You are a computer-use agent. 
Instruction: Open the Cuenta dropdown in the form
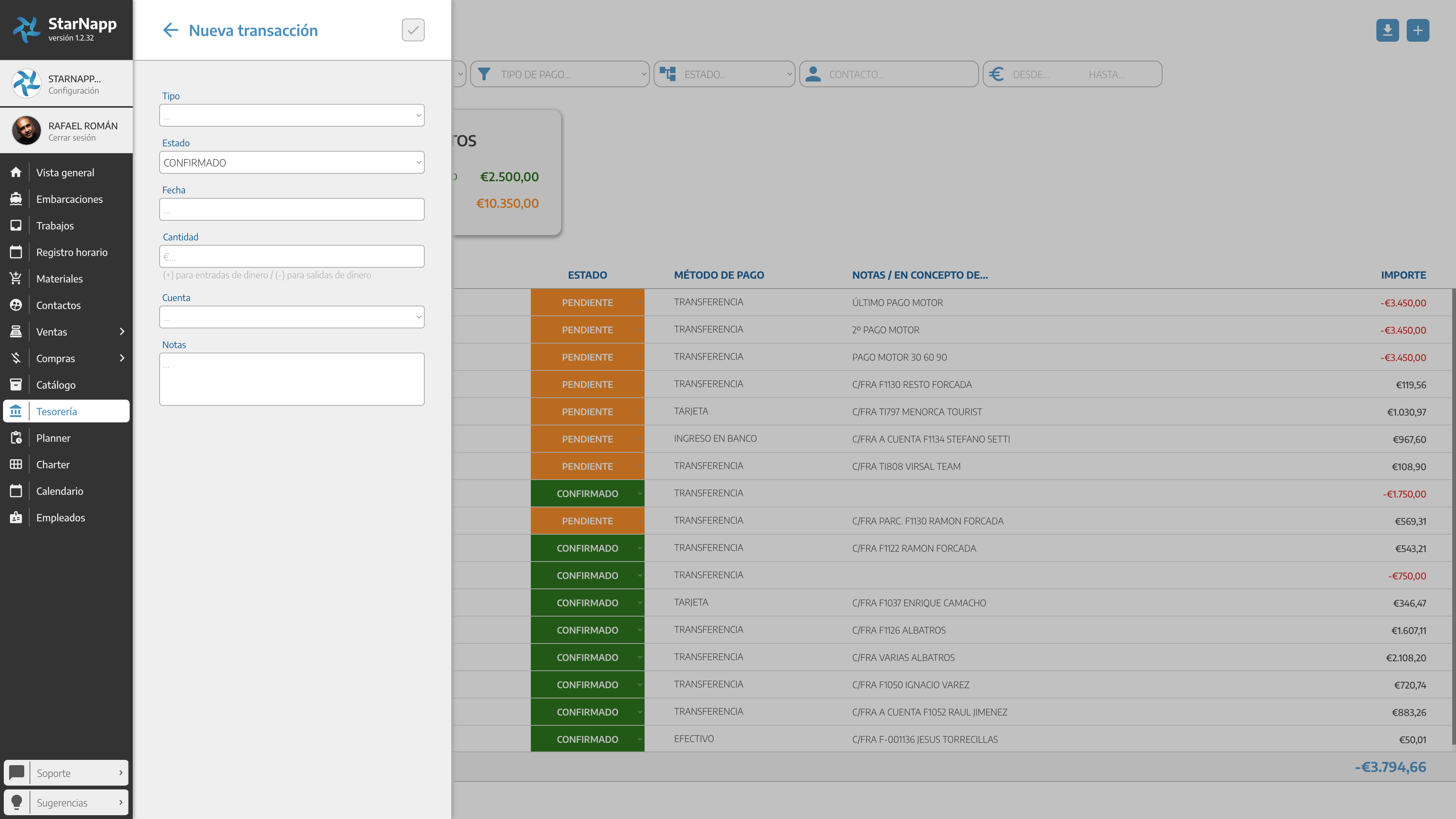pyautogui.click(x=292, y=318)
